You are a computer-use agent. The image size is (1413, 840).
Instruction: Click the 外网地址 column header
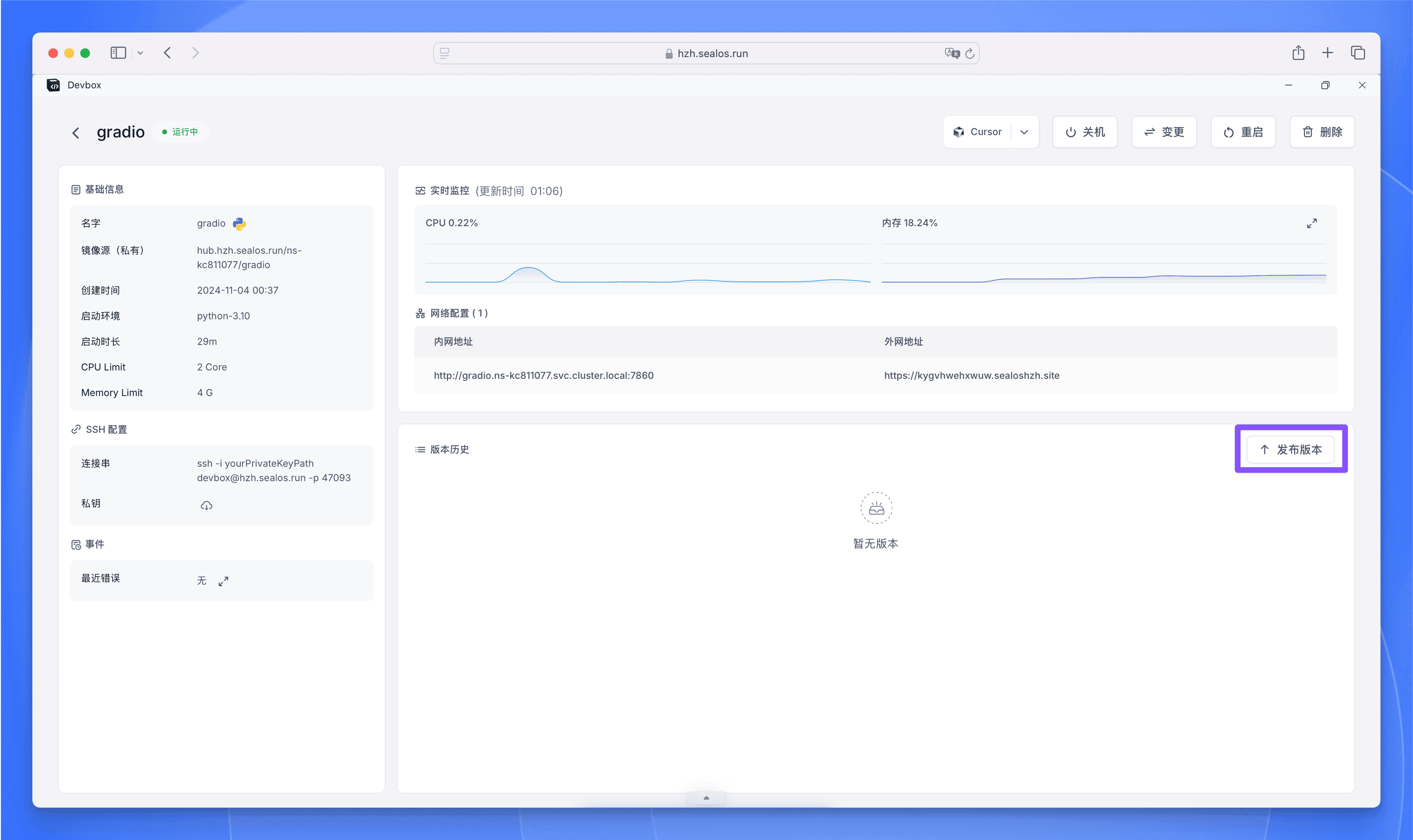(903, 341)
